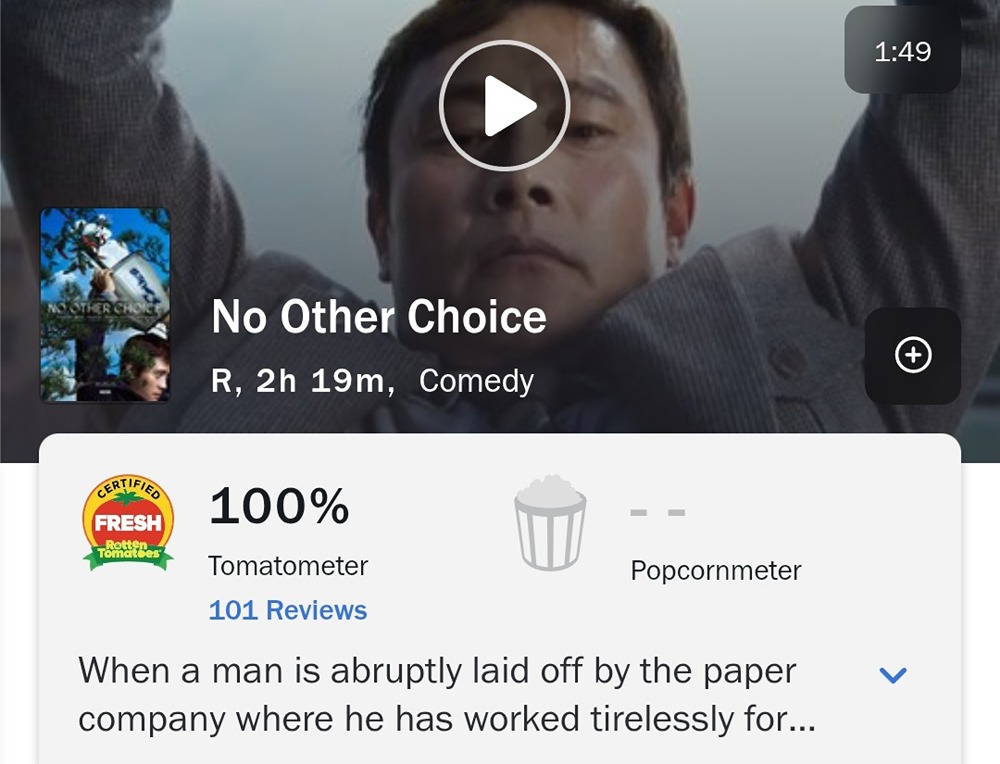Open the 101 Reviews link
1000x764 pixels.
287,610
